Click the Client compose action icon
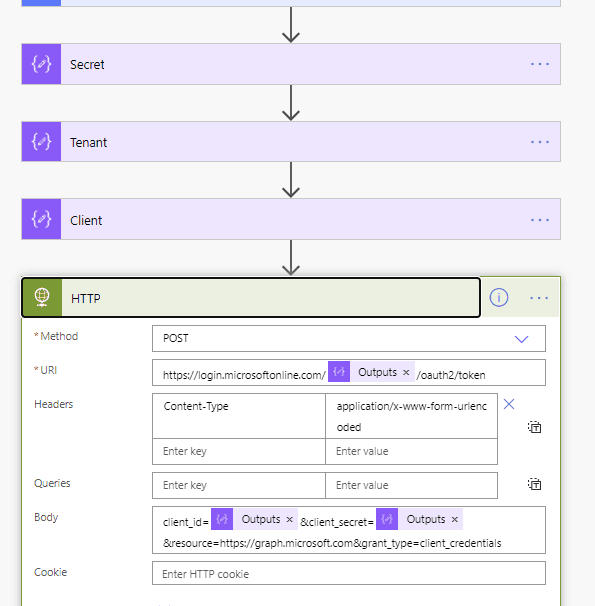This screenshot has height=606, width=595. [x=41, y=220]
